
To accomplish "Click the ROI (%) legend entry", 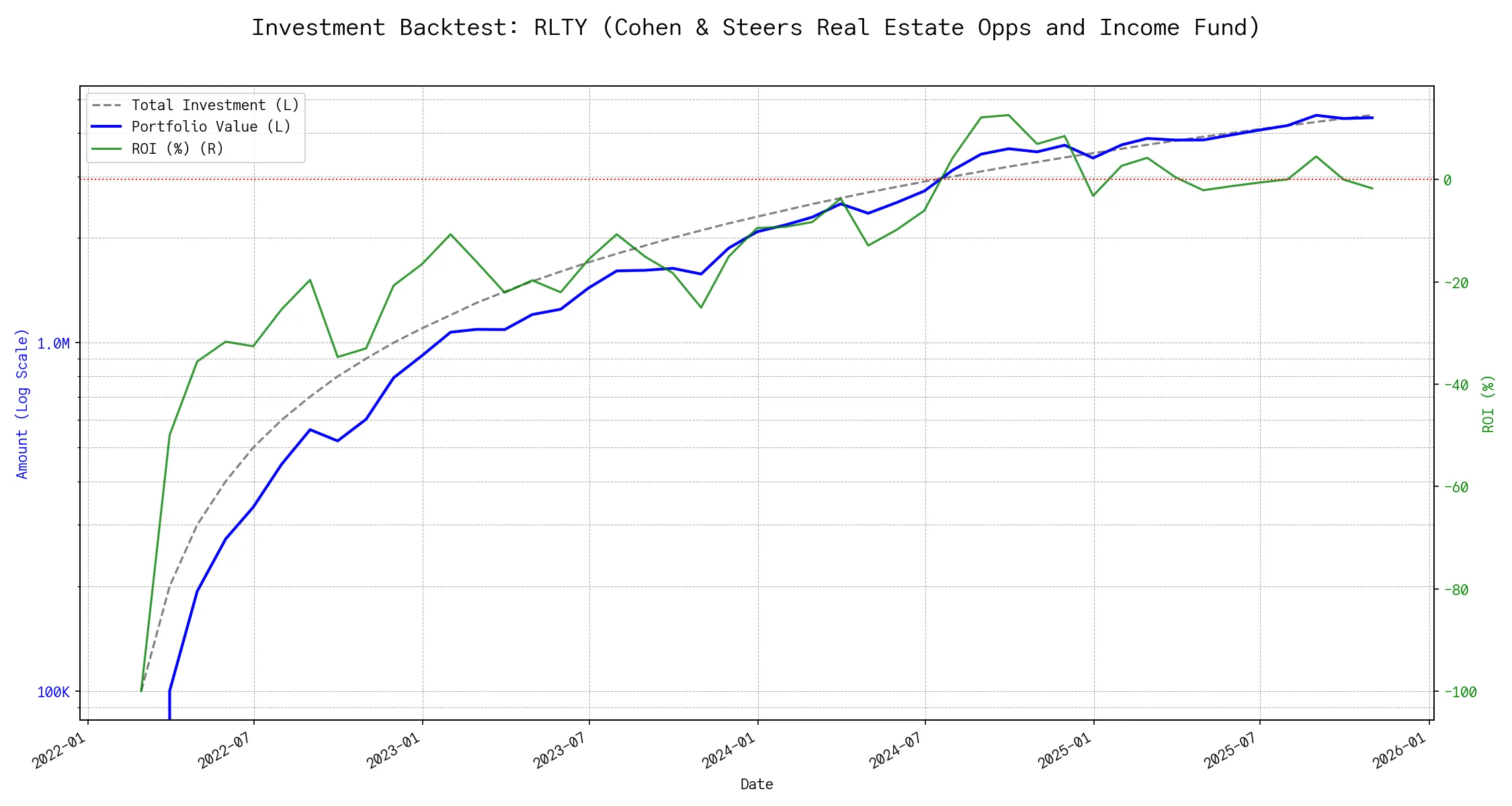I will [x=177, y=148].
